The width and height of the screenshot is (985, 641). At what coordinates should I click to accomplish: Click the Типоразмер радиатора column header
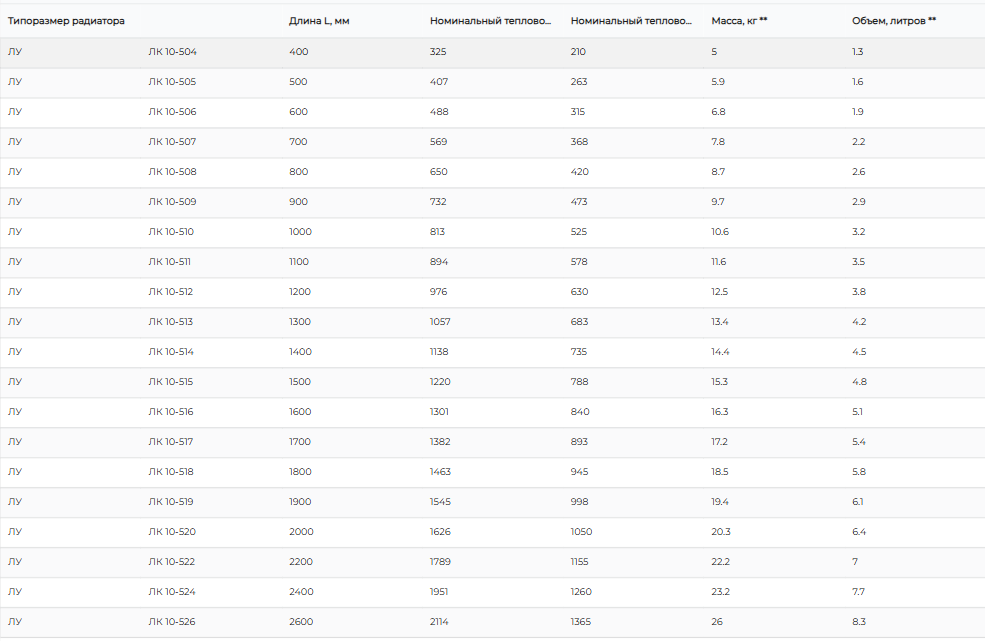point(67,21)
